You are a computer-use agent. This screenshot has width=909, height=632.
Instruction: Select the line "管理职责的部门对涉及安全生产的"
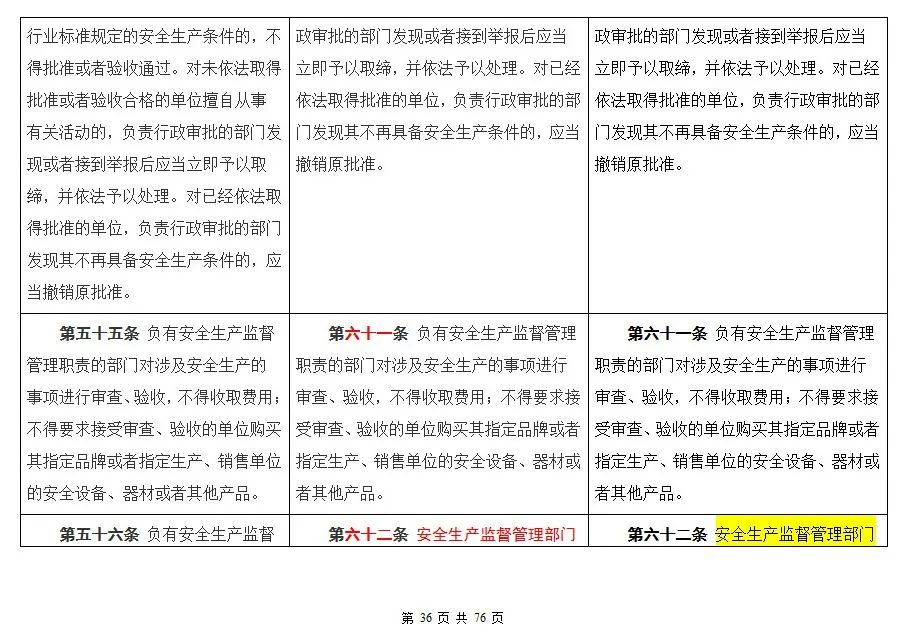pyautogui.click(x=147, y=365)
